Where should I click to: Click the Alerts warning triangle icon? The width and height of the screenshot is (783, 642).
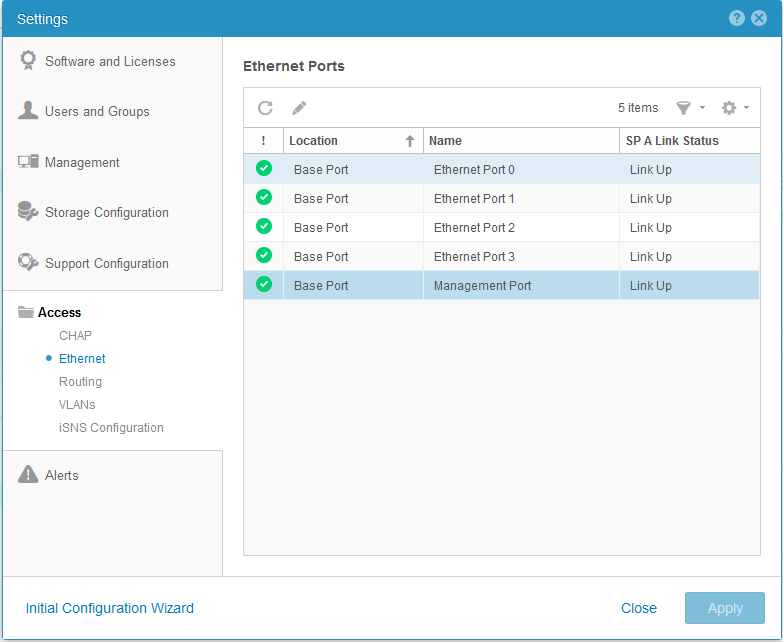point(28,475)
